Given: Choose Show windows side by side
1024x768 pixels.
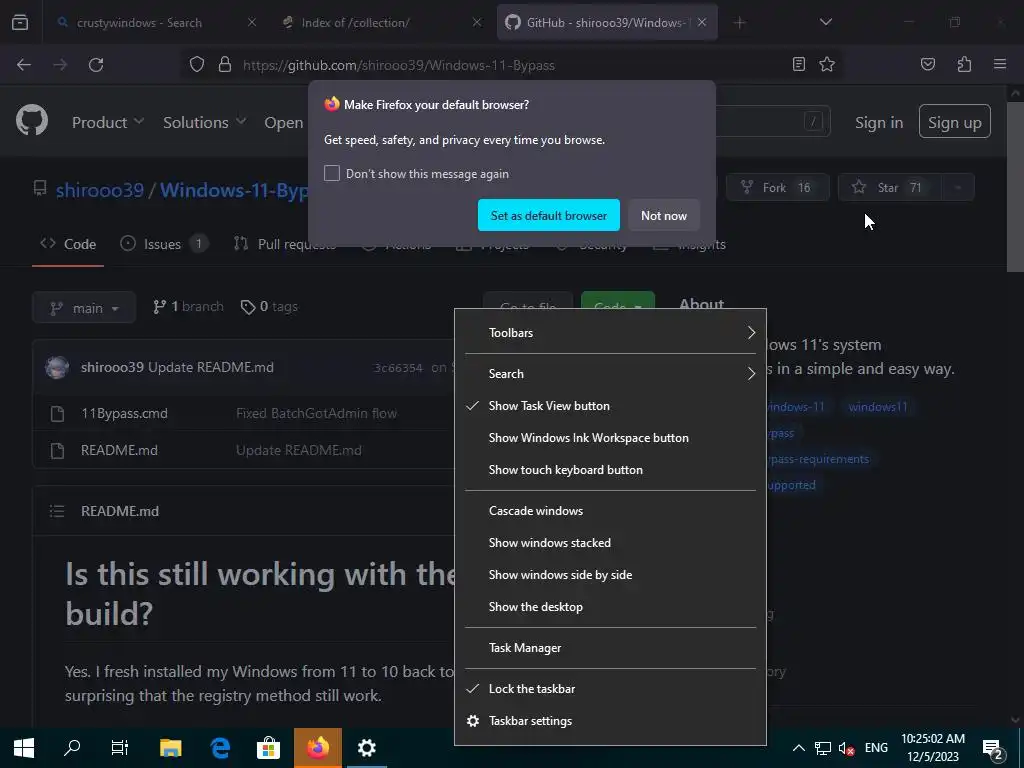Looking at the screenshot, I should click(610, 575).
